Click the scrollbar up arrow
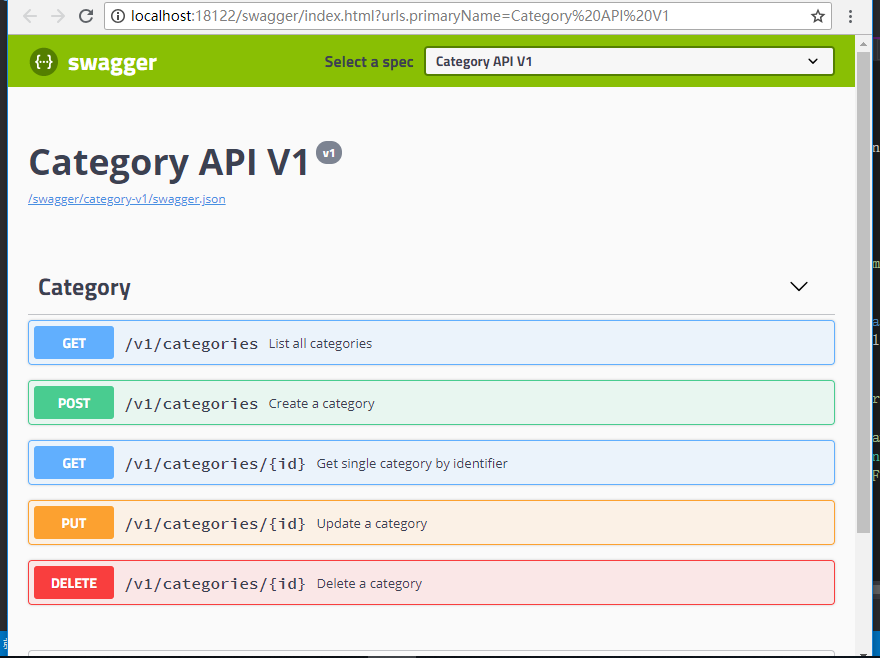Image resolution: width=880 pixels, height=658 pixels. tap(864, 43)
